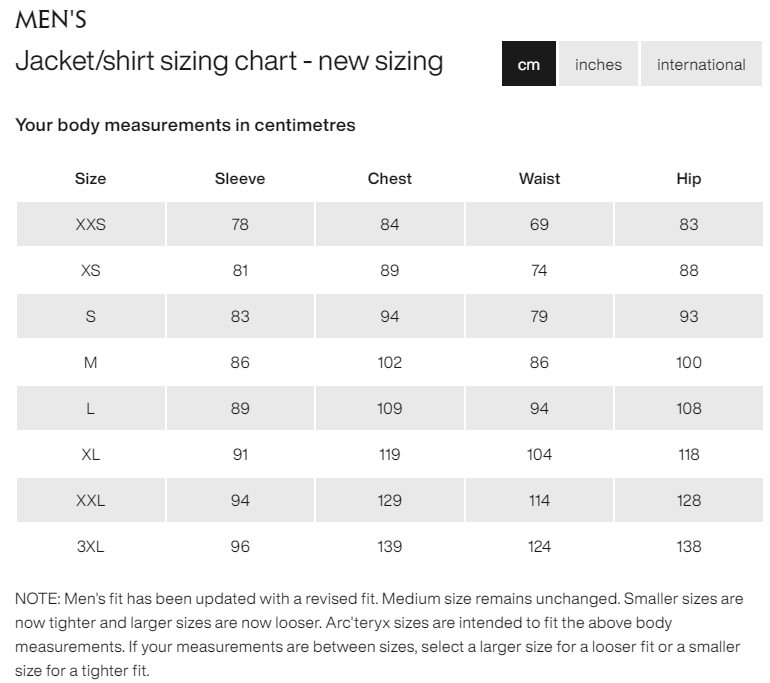Click the NOTE paragraph about revised fit

(380, 635)
